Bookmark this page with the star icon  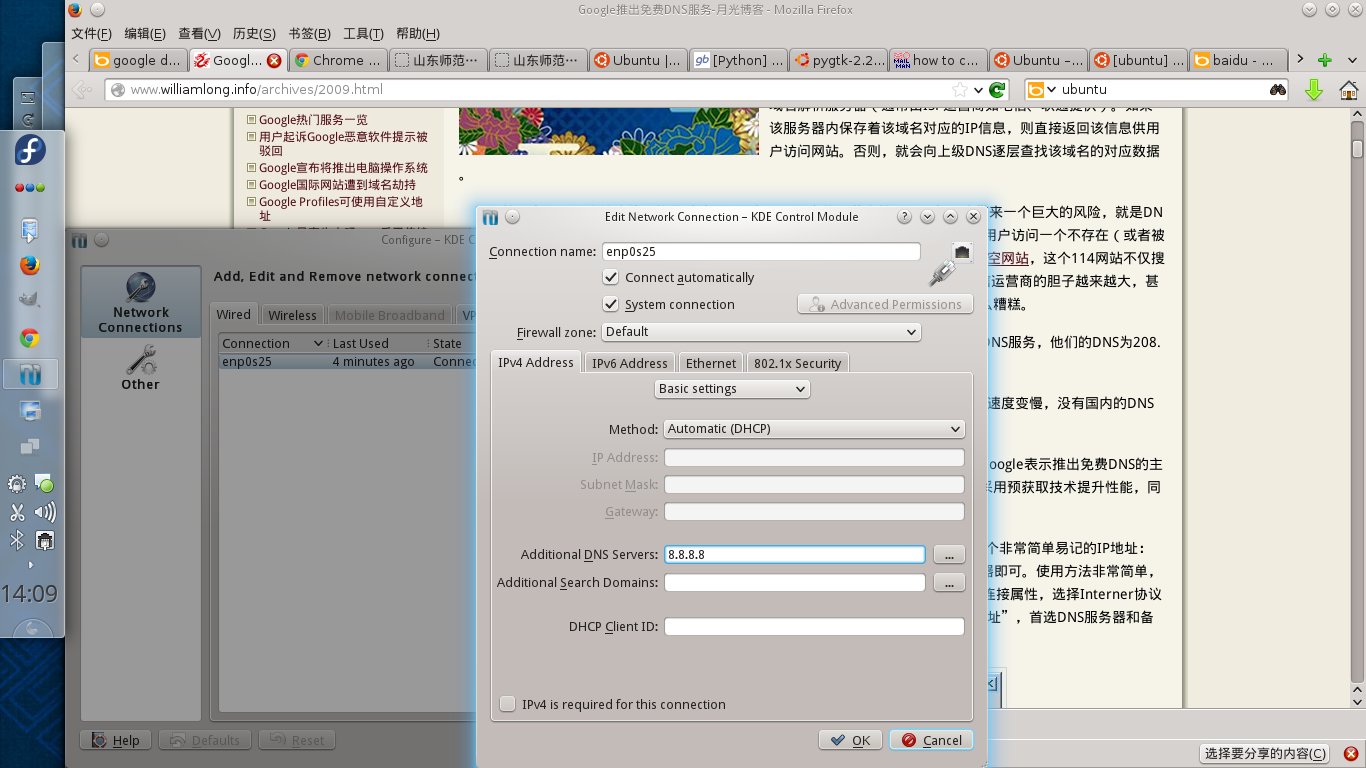960,89
